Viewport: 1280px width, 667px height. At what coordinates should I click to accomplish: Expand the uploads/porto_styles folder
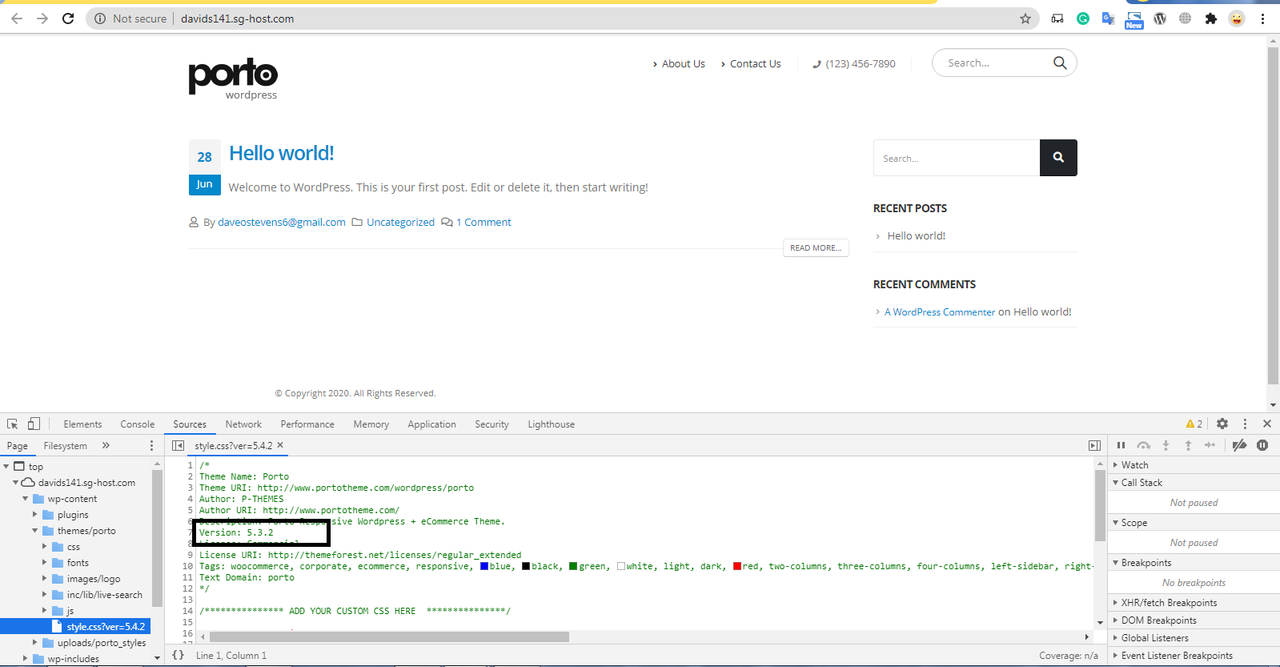36,642
